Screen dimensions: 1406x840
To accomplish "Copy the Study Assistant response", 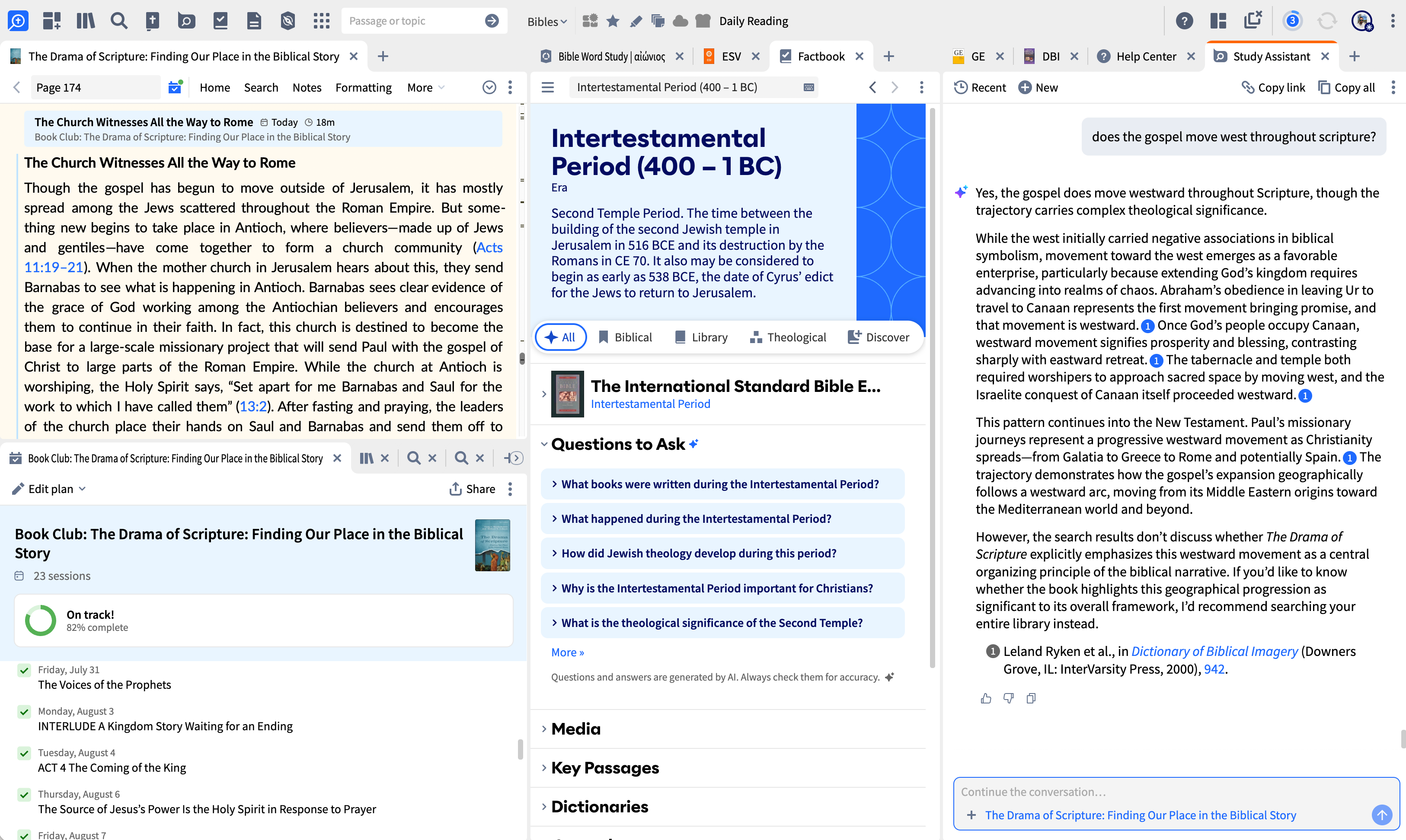I will tap(1031, 698).
